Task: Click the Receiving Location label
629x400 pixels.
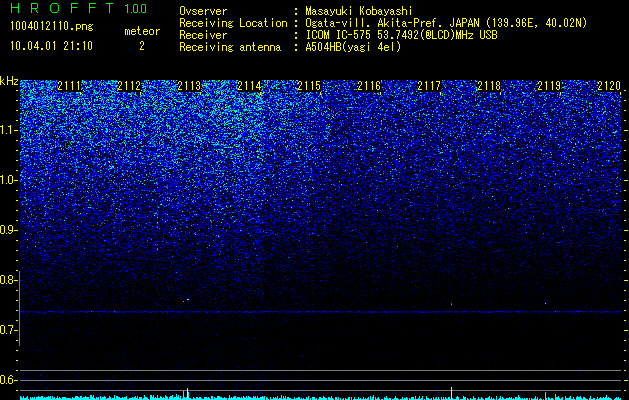Action: [x=233, y=23]
